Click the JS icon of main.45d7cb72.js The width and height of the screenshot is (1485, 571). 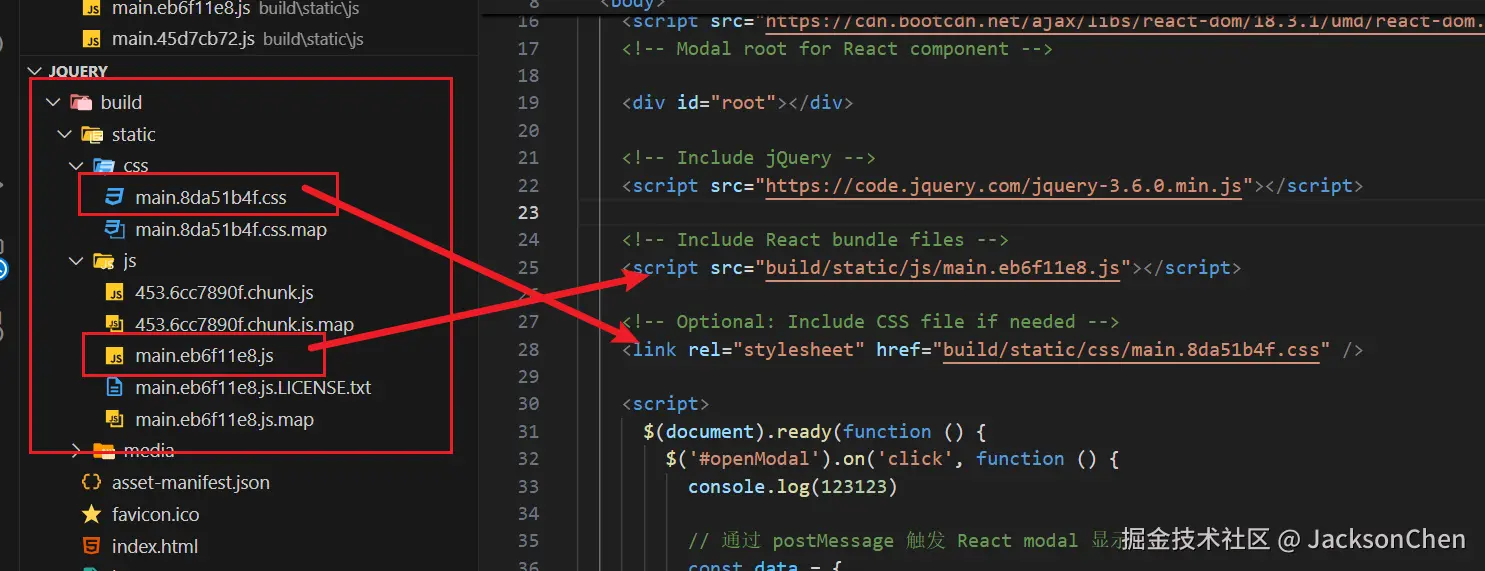pyautogui.click(x=91, y=39)
